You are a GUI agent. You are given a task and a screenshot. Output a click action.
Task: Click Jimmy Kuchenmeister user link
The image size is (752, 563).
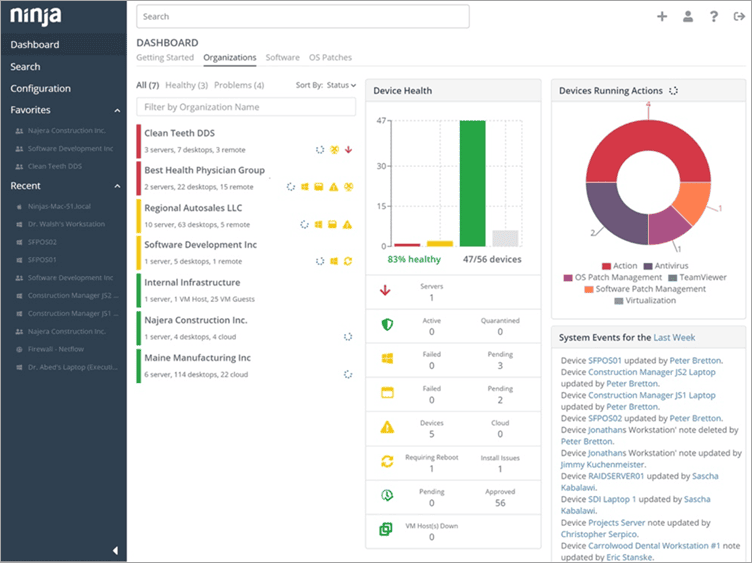click(x=602, y=465)
